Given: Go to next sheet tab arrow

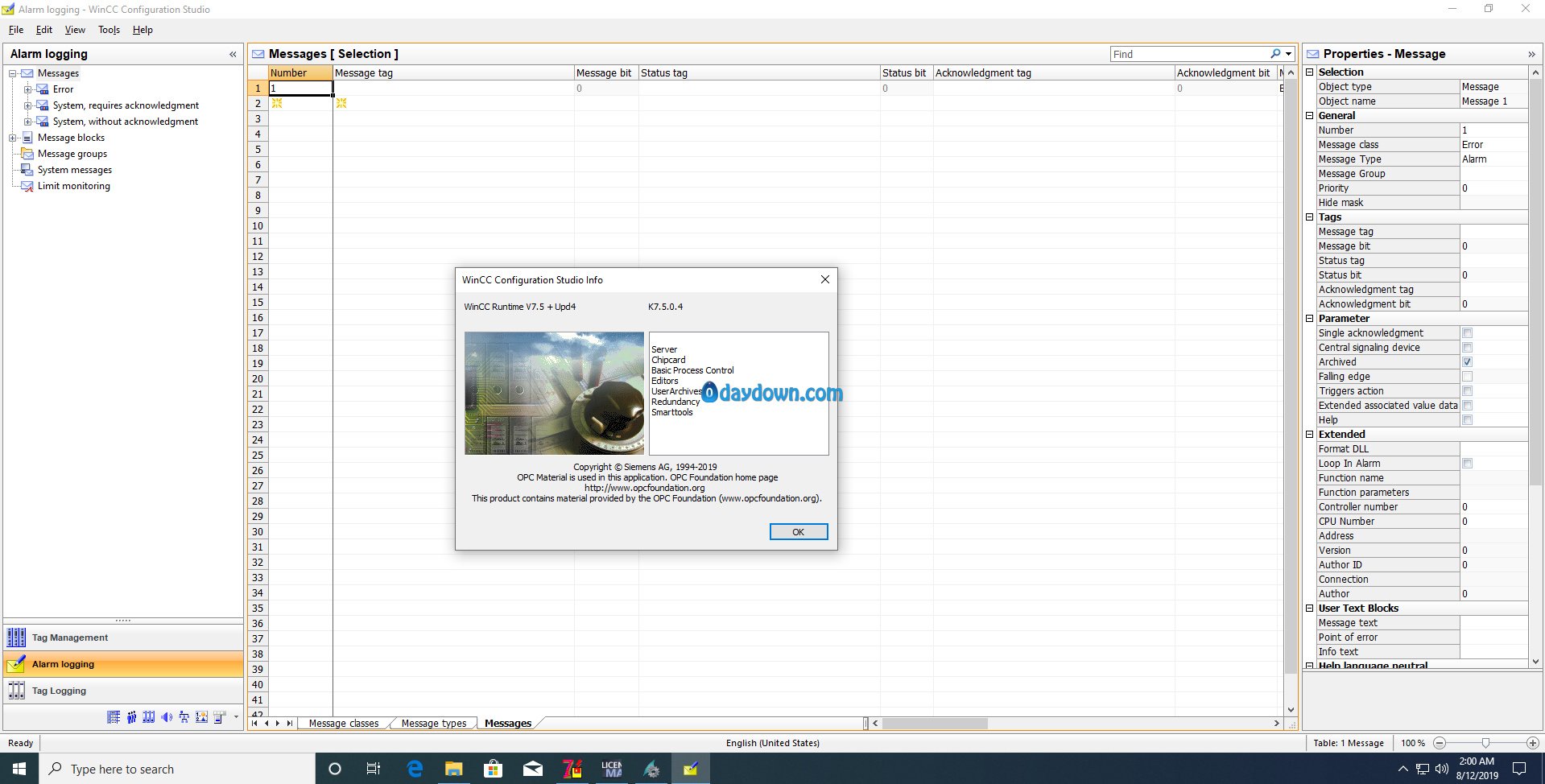Looking at the screenshot, I should click(x=278, y=723).
